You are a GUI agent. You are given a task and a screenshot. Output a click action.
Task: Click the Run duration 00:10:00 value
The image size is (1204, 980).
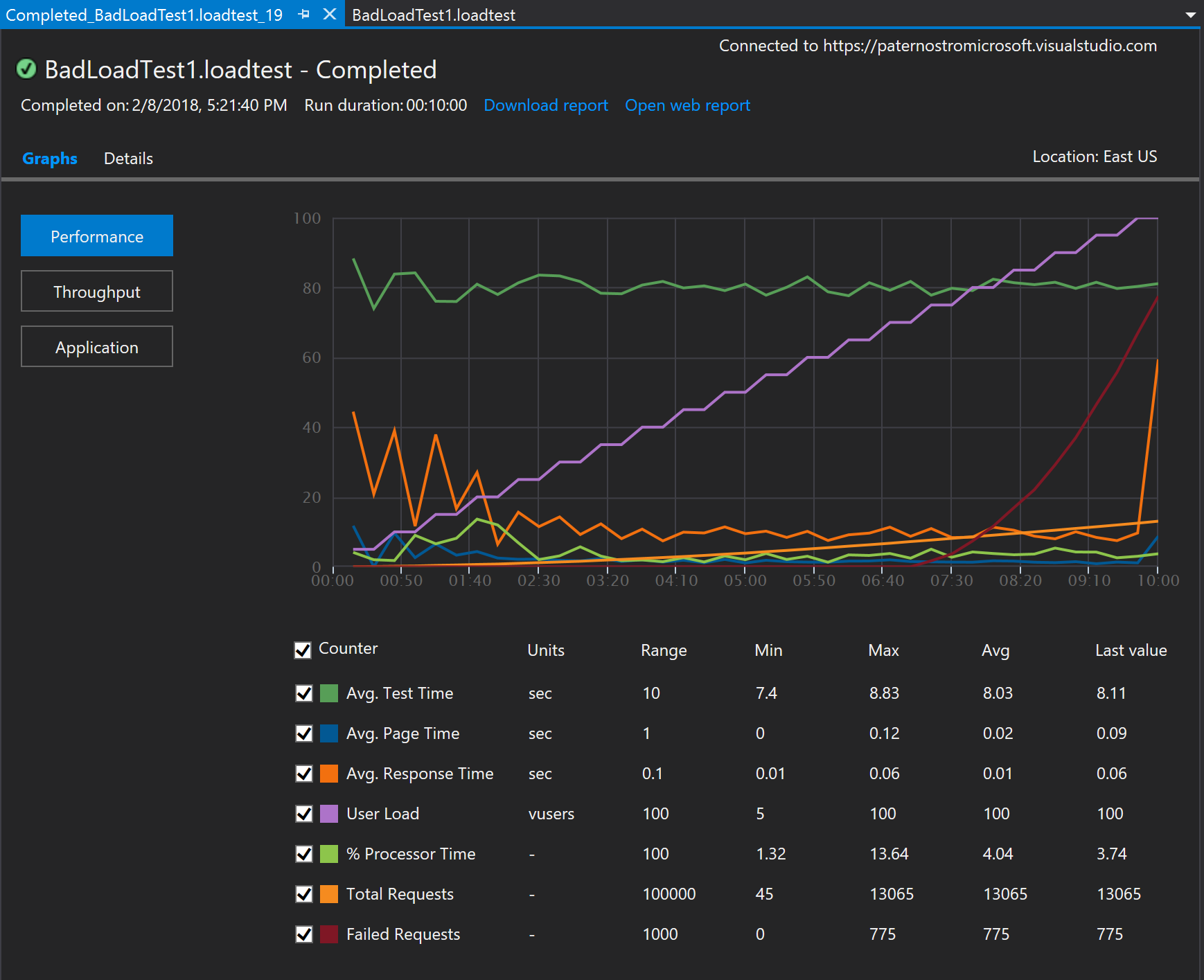coord(436,105)
